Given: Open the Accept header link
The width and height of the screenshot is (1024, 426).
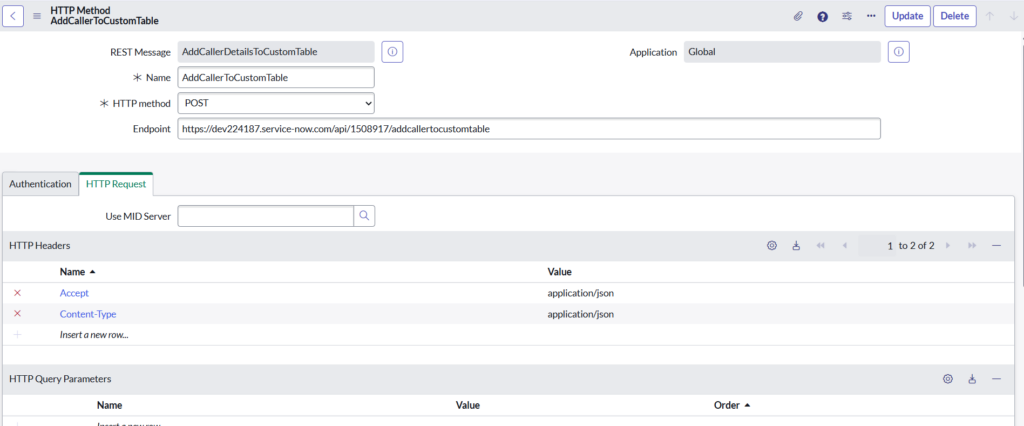Looking at the screenshot, I should point(74,293).
